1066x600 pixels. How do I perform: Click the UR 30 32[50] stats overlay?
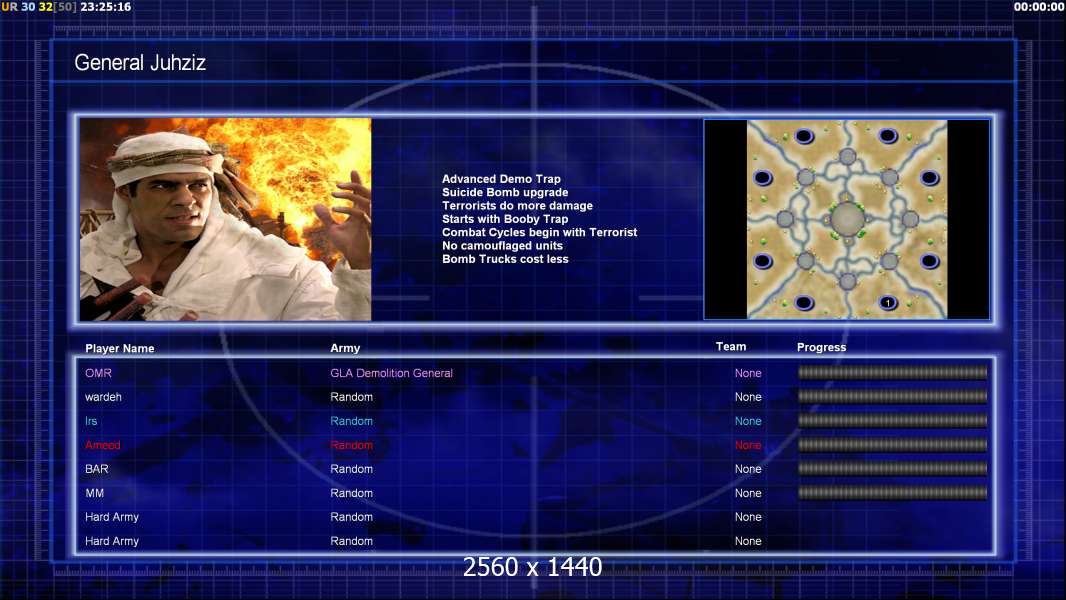click(39, 7)
